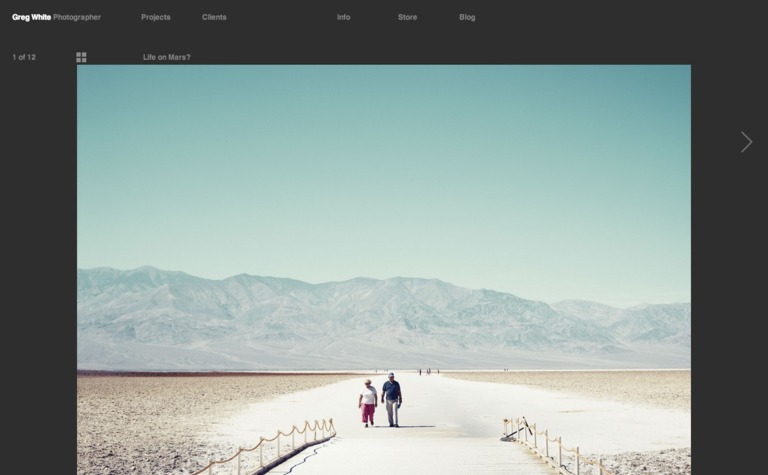Click the teal sky area of the photo
The image size is (768, 475).
[x=380, y=160]
